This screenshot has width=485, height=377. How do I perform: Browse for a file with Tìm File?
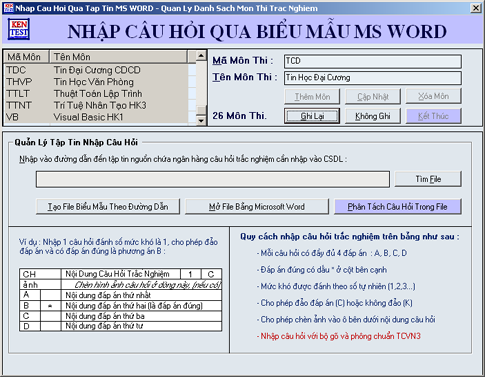(x=428, y=179)
